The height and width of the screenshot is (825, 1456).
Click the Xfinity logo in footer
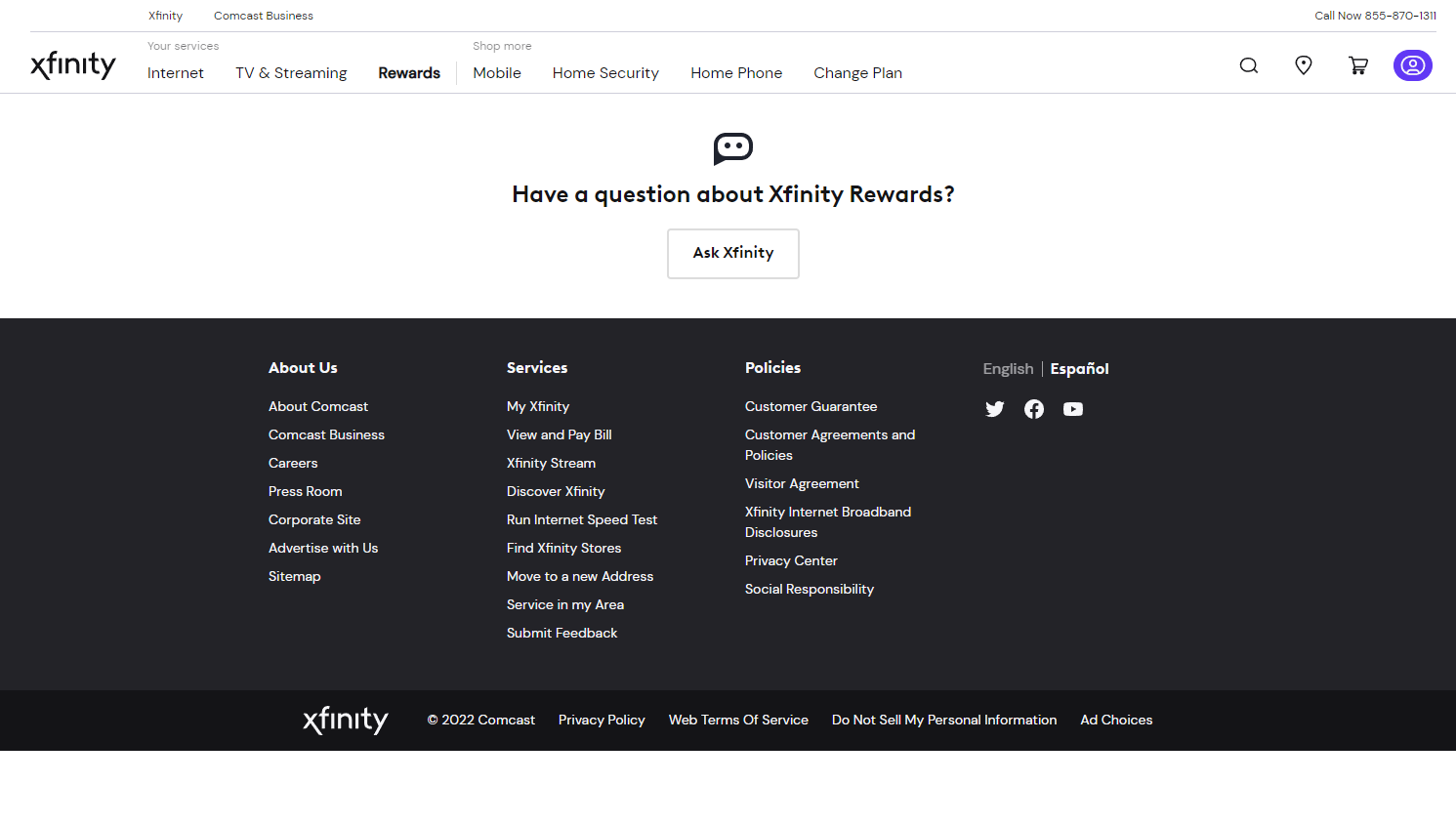tap(346, 721)
